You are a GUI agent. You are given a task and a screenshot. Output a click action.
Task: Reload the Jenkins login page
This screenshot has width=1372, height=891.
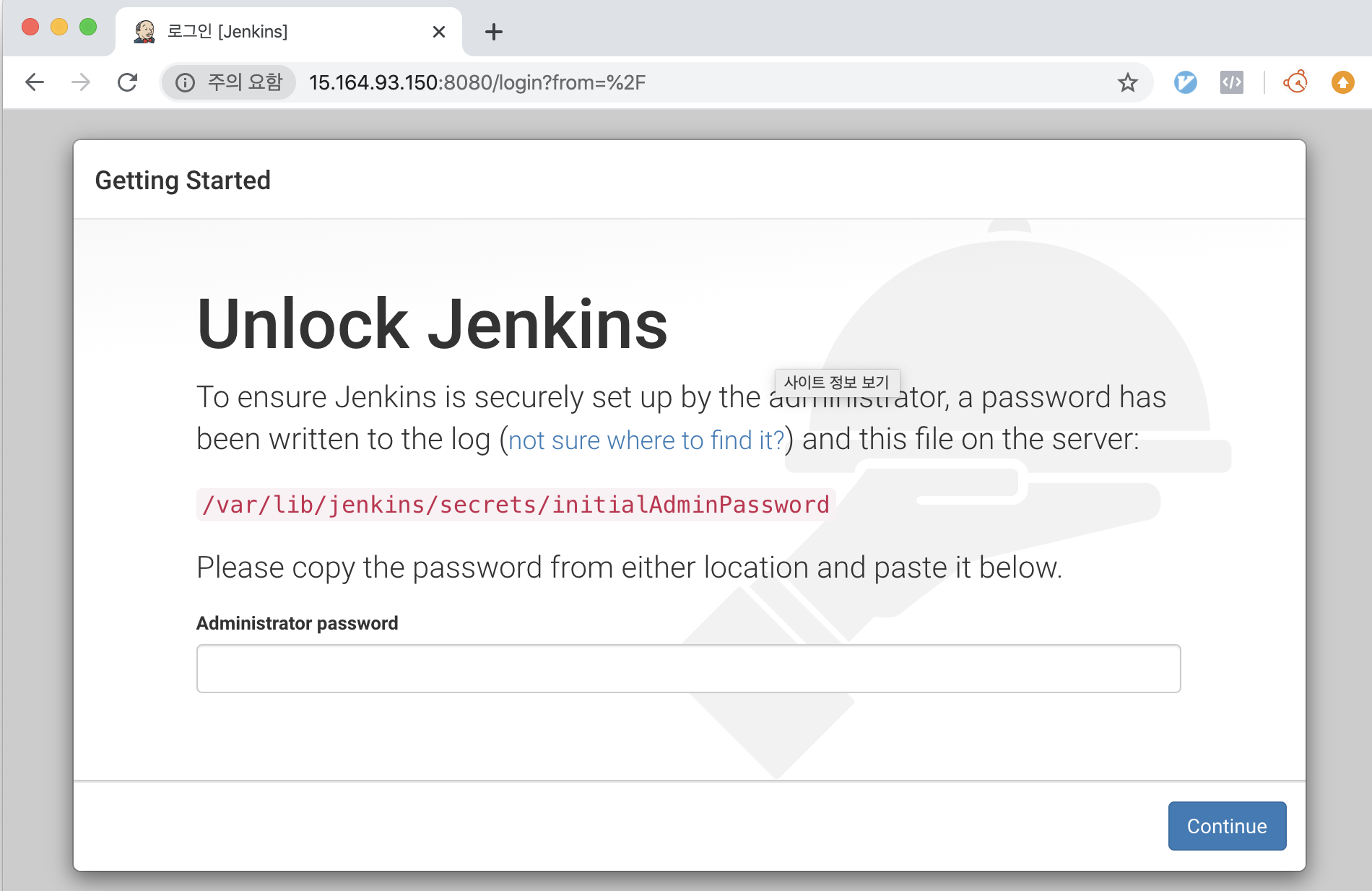pyautogui.click(x=127, y=82)
